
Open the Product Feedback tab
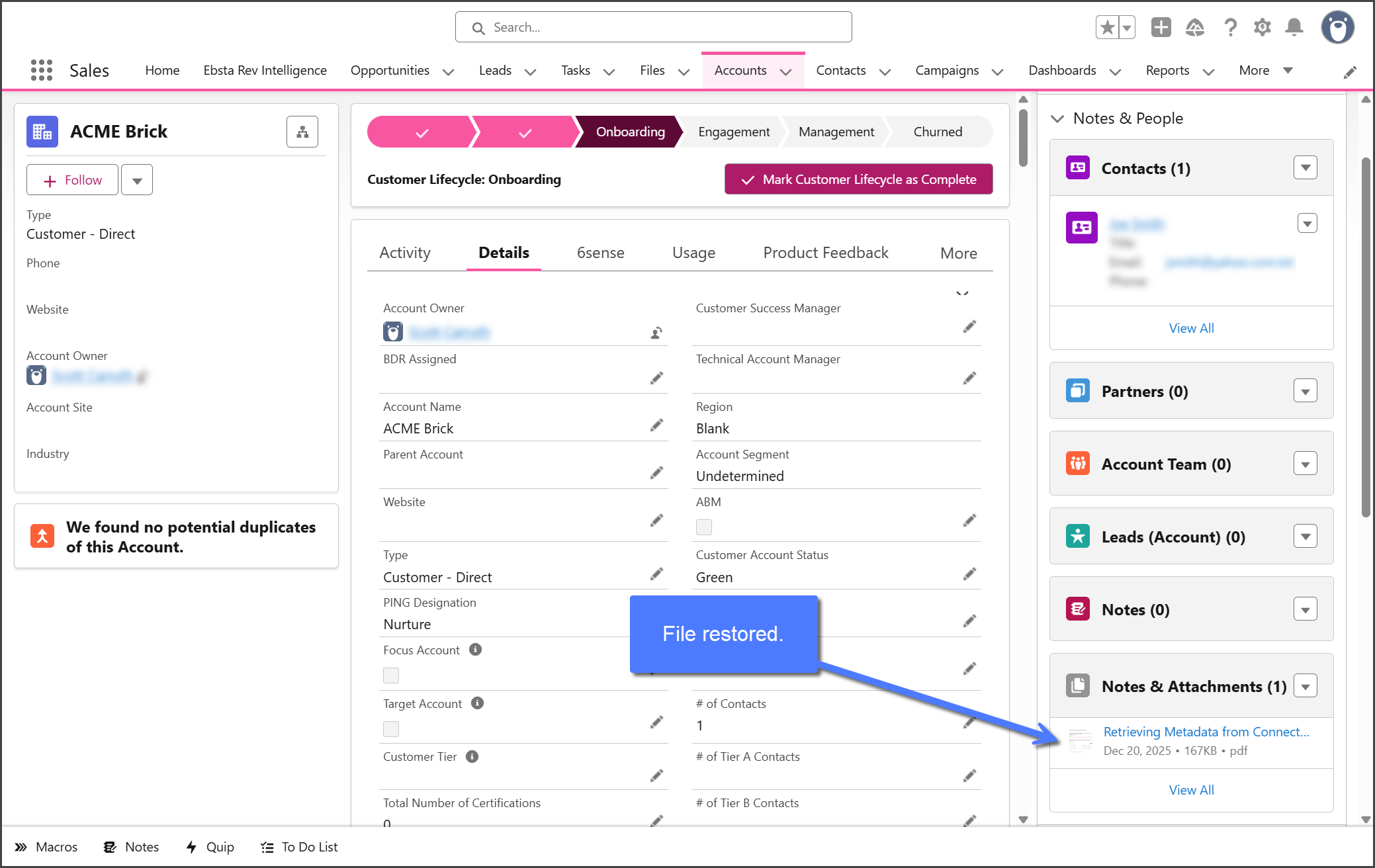click(x=825, y=253)
